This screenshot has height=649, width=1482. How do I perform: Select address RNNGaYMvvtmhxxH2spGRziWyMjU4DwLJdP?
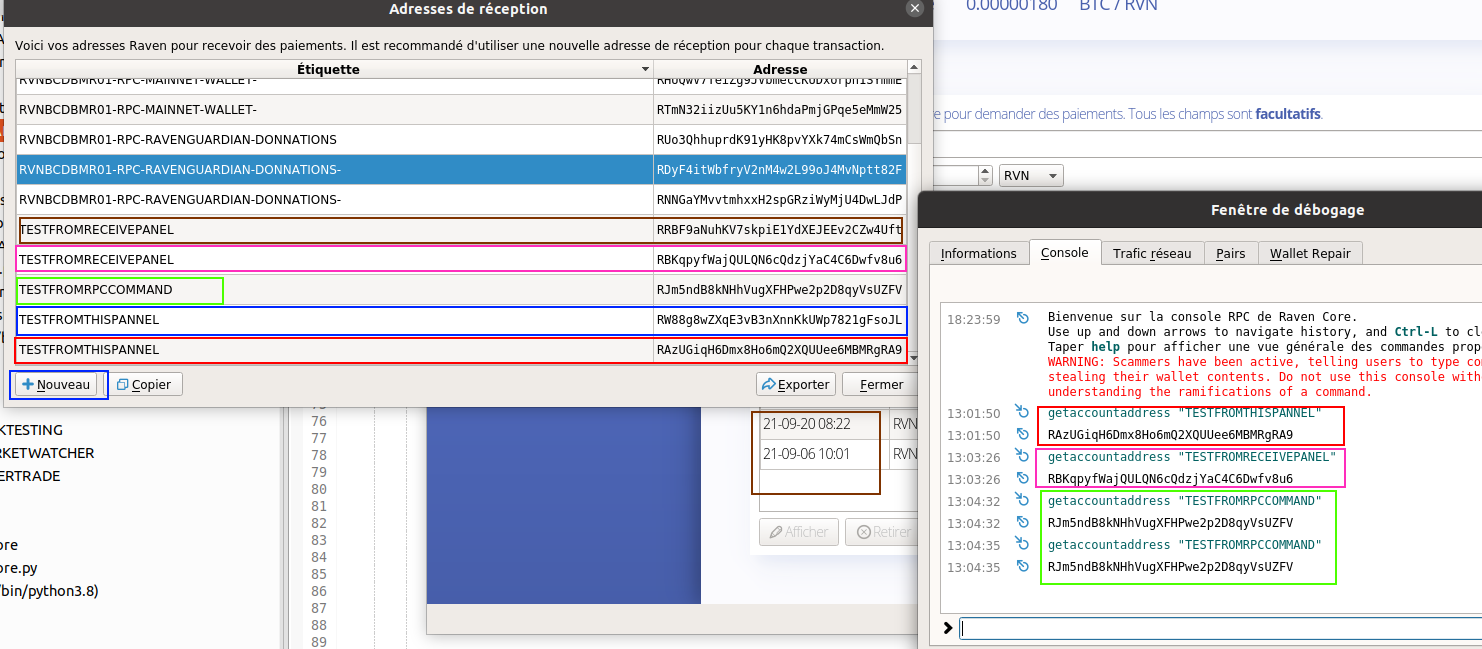coord(780,200)
